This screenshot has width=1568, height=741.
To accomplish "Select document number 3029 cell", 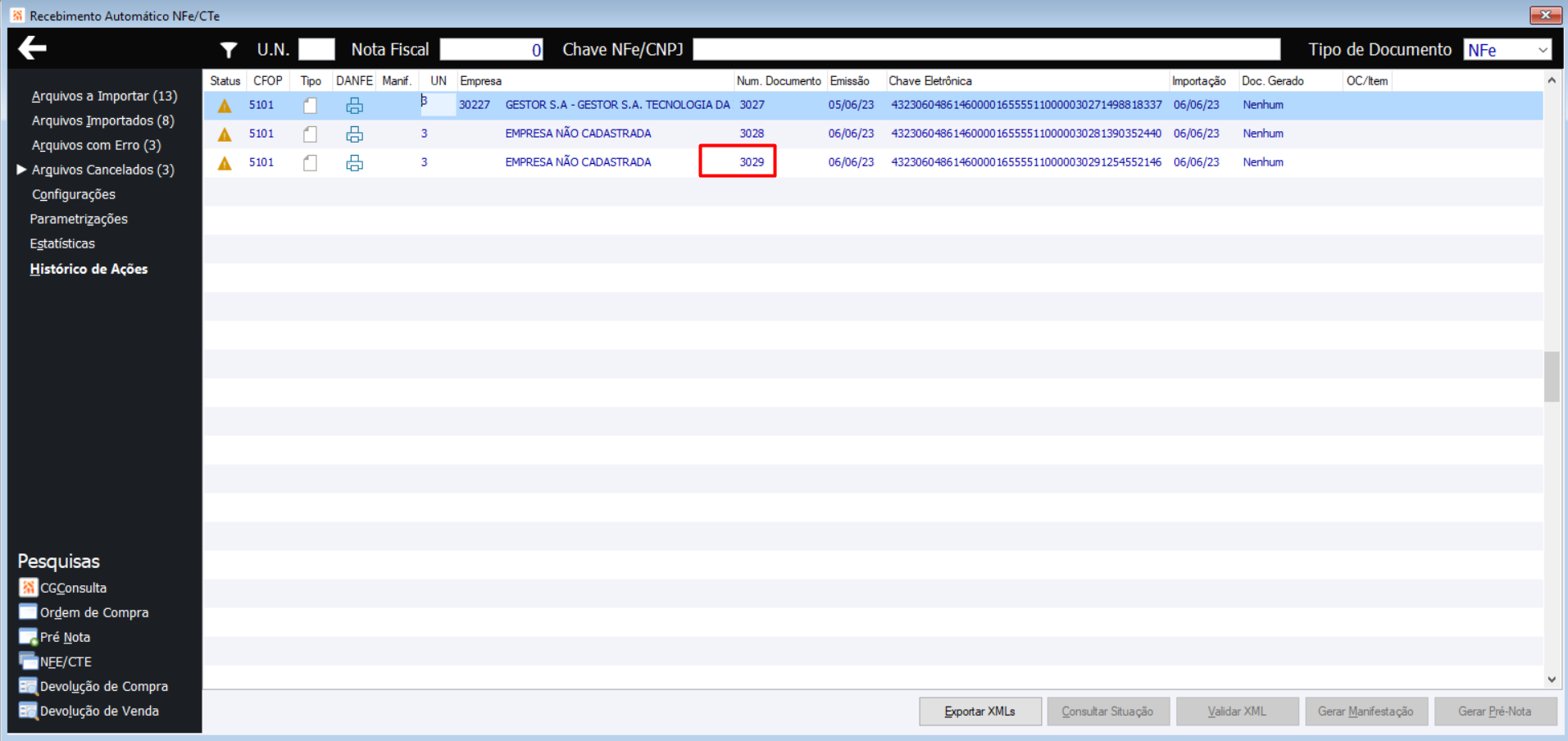I will pyautogui.click(x=752, y=162).
